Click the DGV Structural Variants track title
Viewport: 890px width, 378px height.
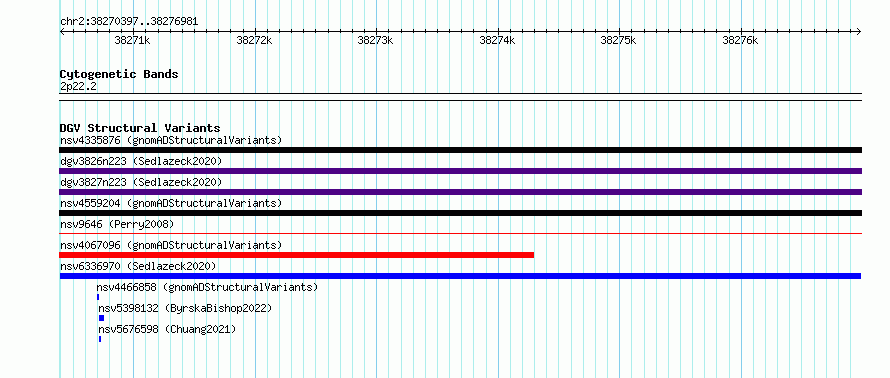[140, 128]
